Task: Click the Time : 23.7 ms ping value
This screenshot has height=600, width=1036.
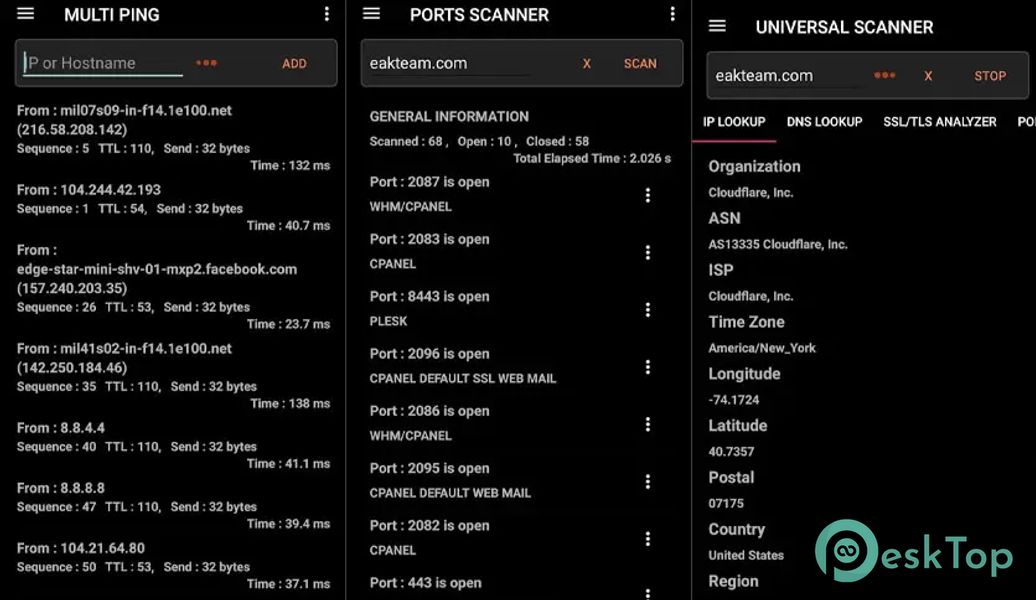Action: [288, 324]
